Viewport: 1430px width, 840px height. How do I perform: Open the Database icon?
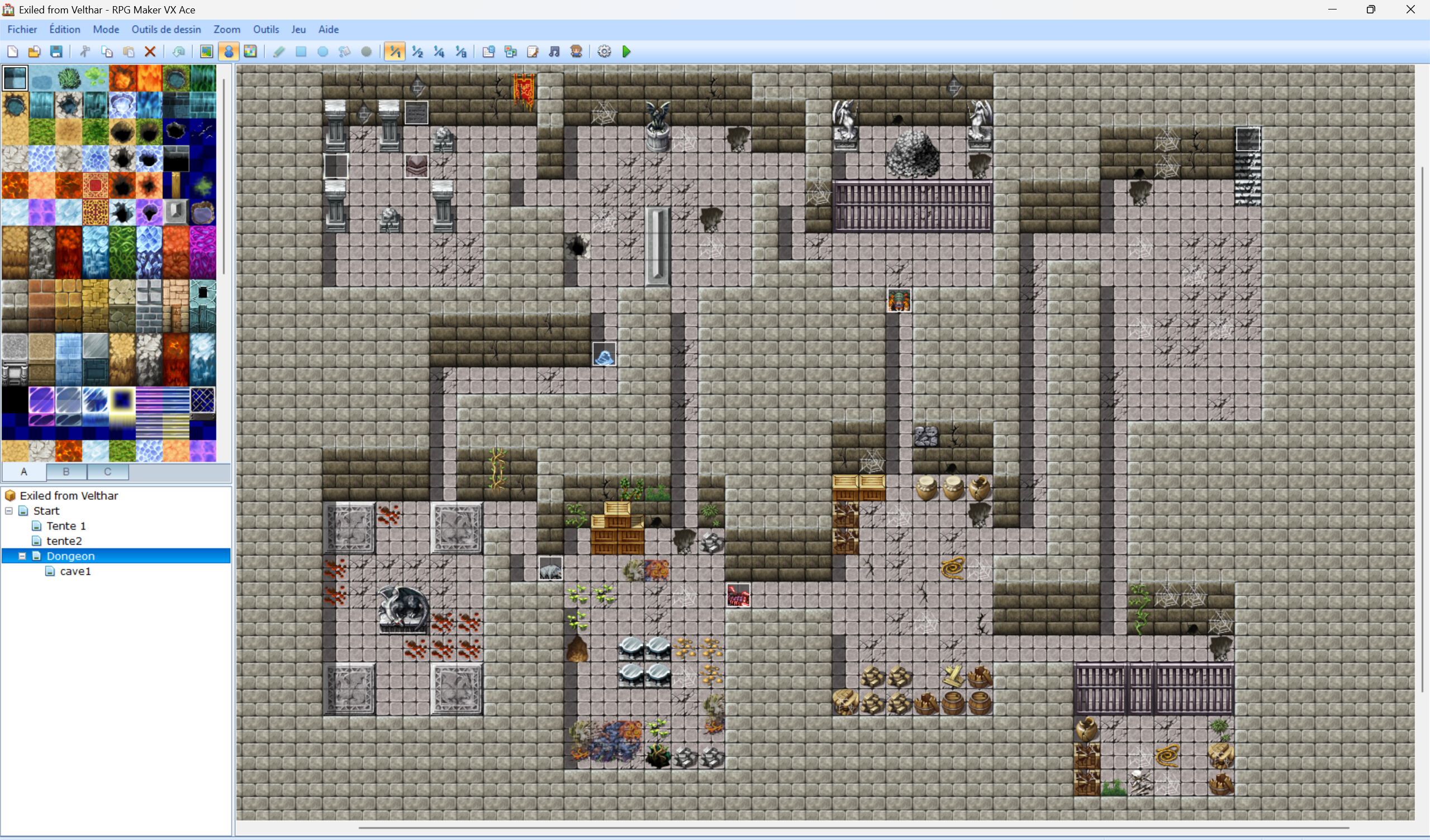[488, 51]
